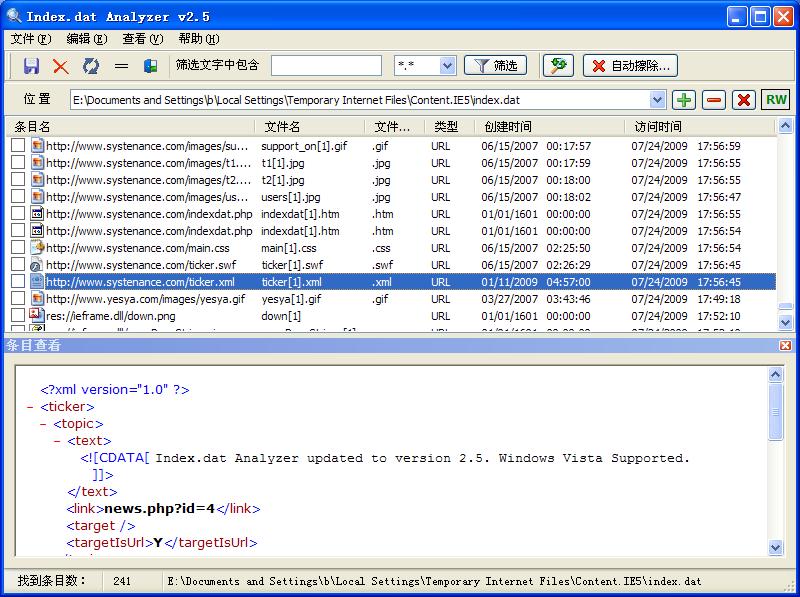Collapse the <text> XML node

(57, 441)
